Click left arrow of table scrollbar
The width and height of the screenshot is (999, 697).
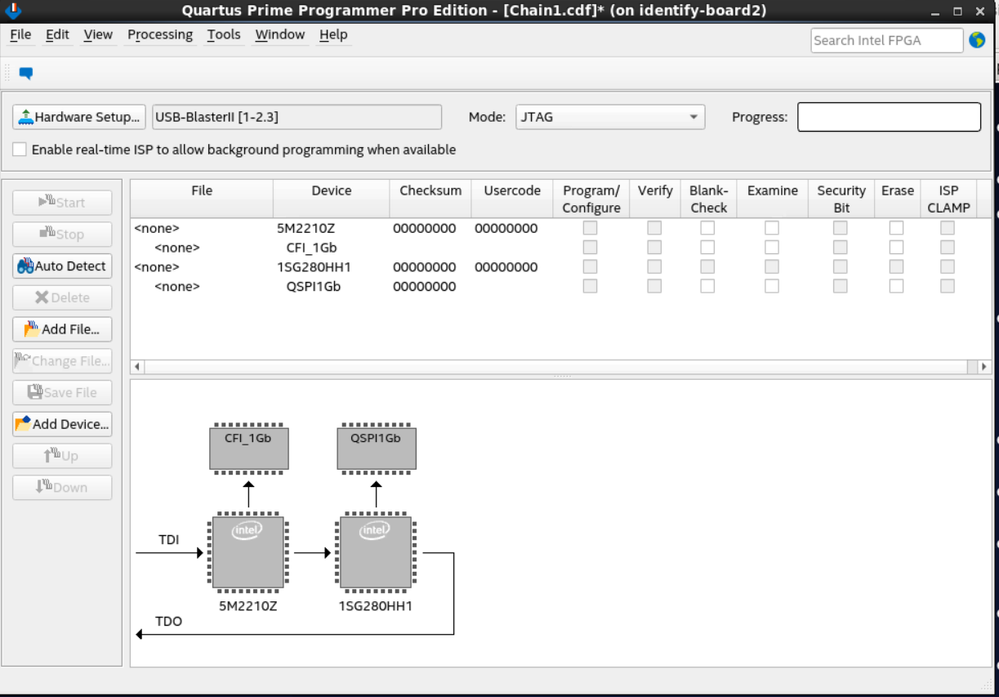coord(138,366)
